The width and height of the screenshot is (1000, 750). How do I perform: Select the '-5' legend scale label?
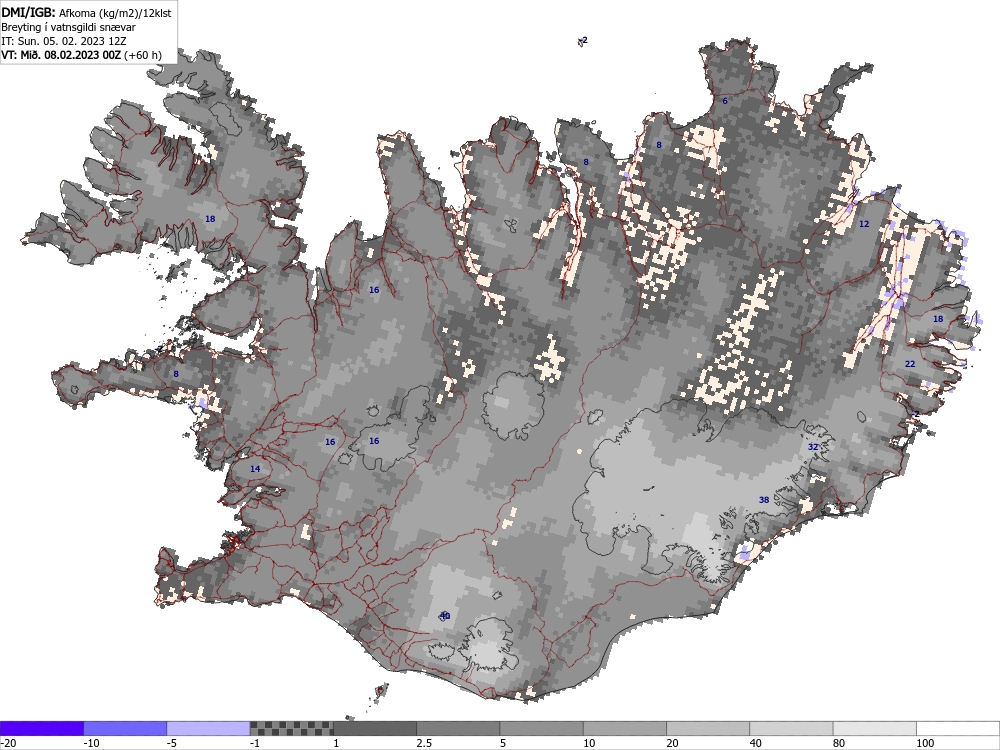(172, 743)
